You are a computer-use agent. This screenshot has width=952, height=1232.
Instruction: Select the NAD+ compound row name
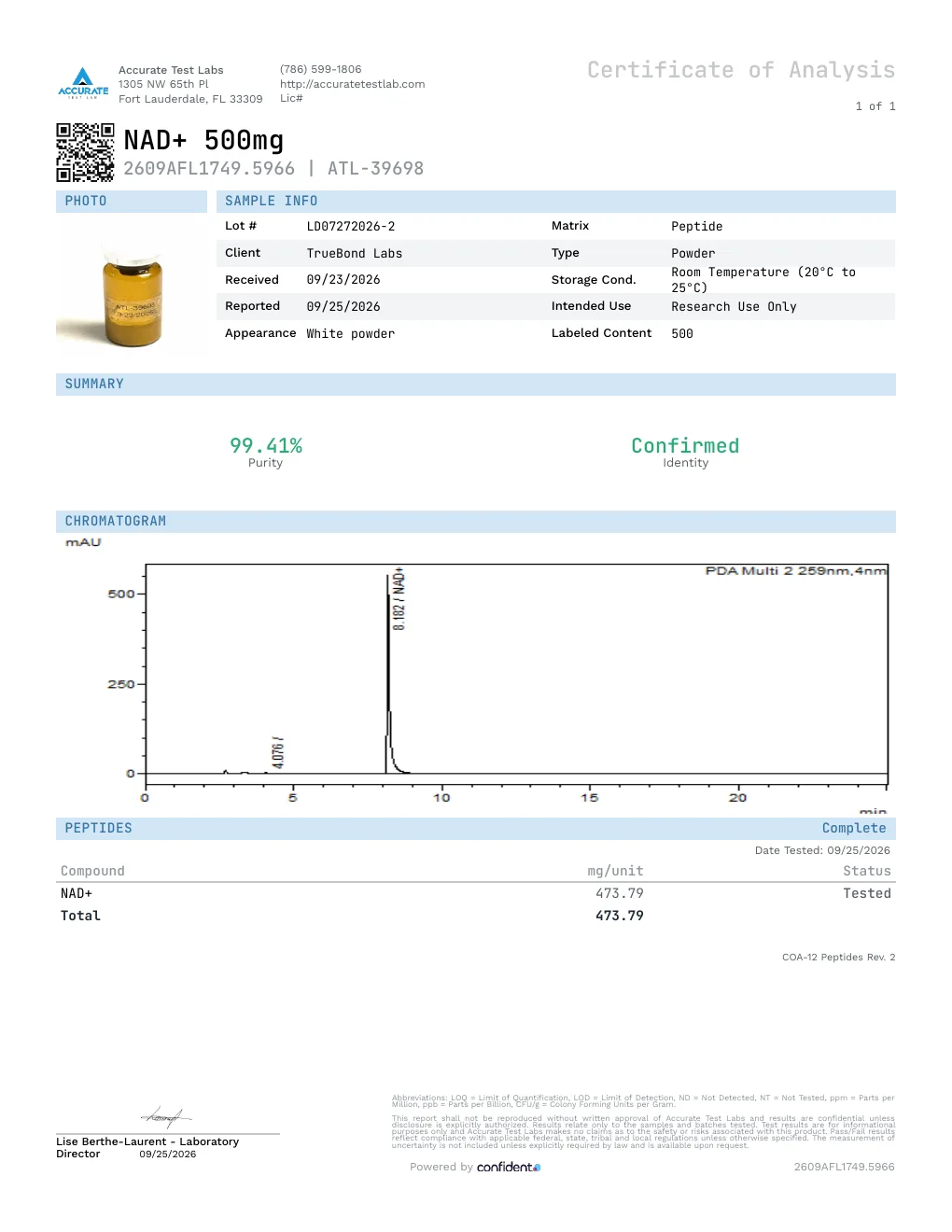tap(77, 894)
